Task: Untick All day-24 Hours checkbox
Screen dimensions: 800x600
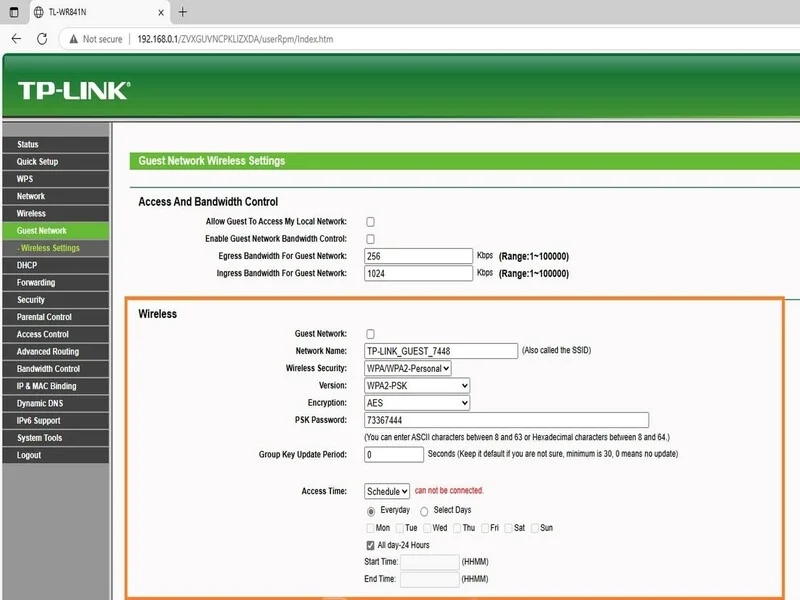Action: (x=370, y=545)
